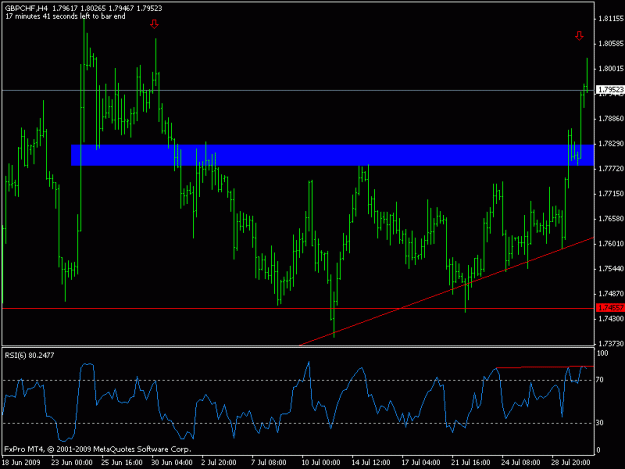The width and height of the screenshot is (625, 469).
Task: Click the 1.77720 price axis label
Action: click(x=611, y=169)
